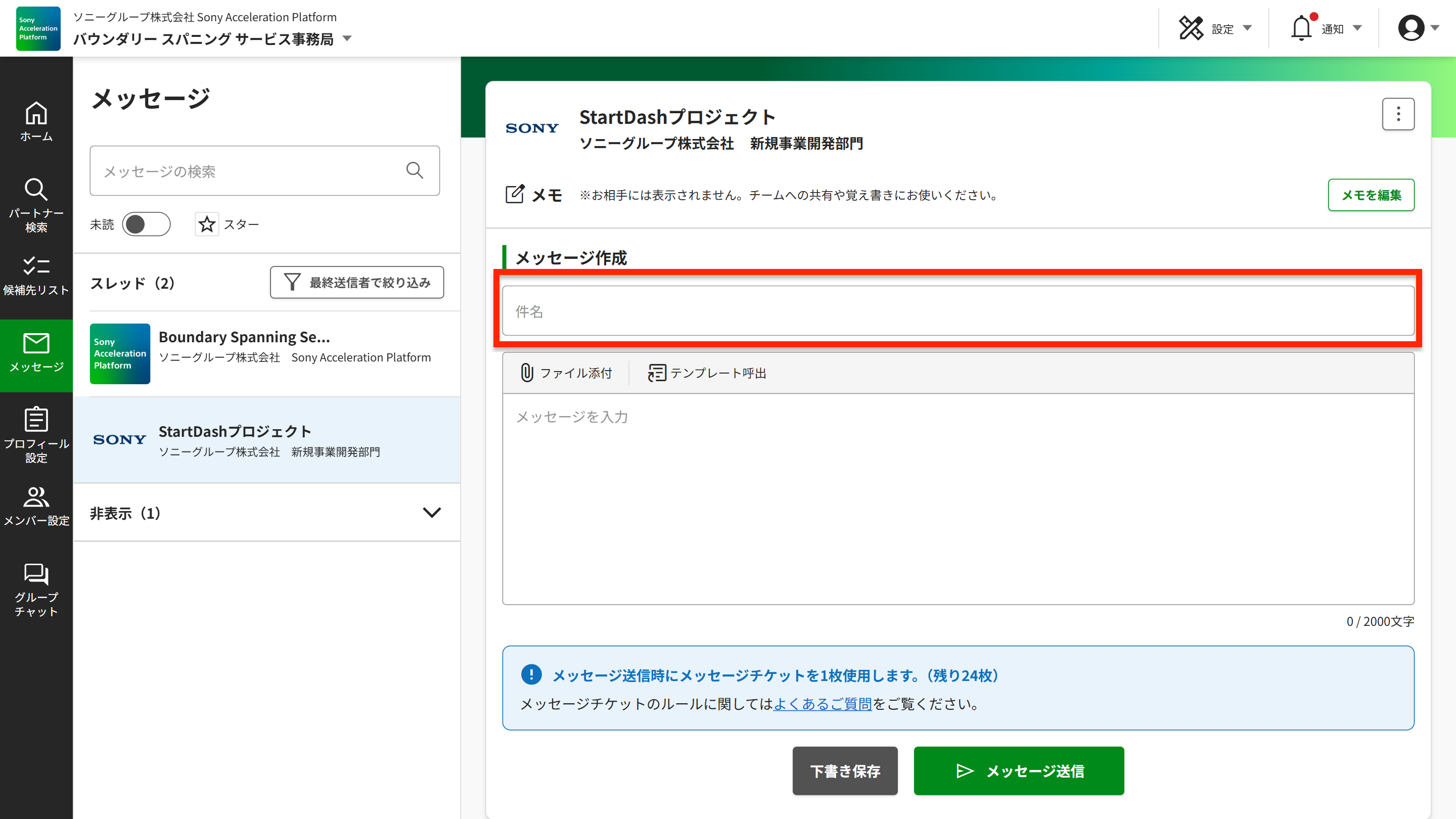Toggle the star (スター) filter
Image resolution: width=1456 pixels, height=819 pixels.
[207, 224]
